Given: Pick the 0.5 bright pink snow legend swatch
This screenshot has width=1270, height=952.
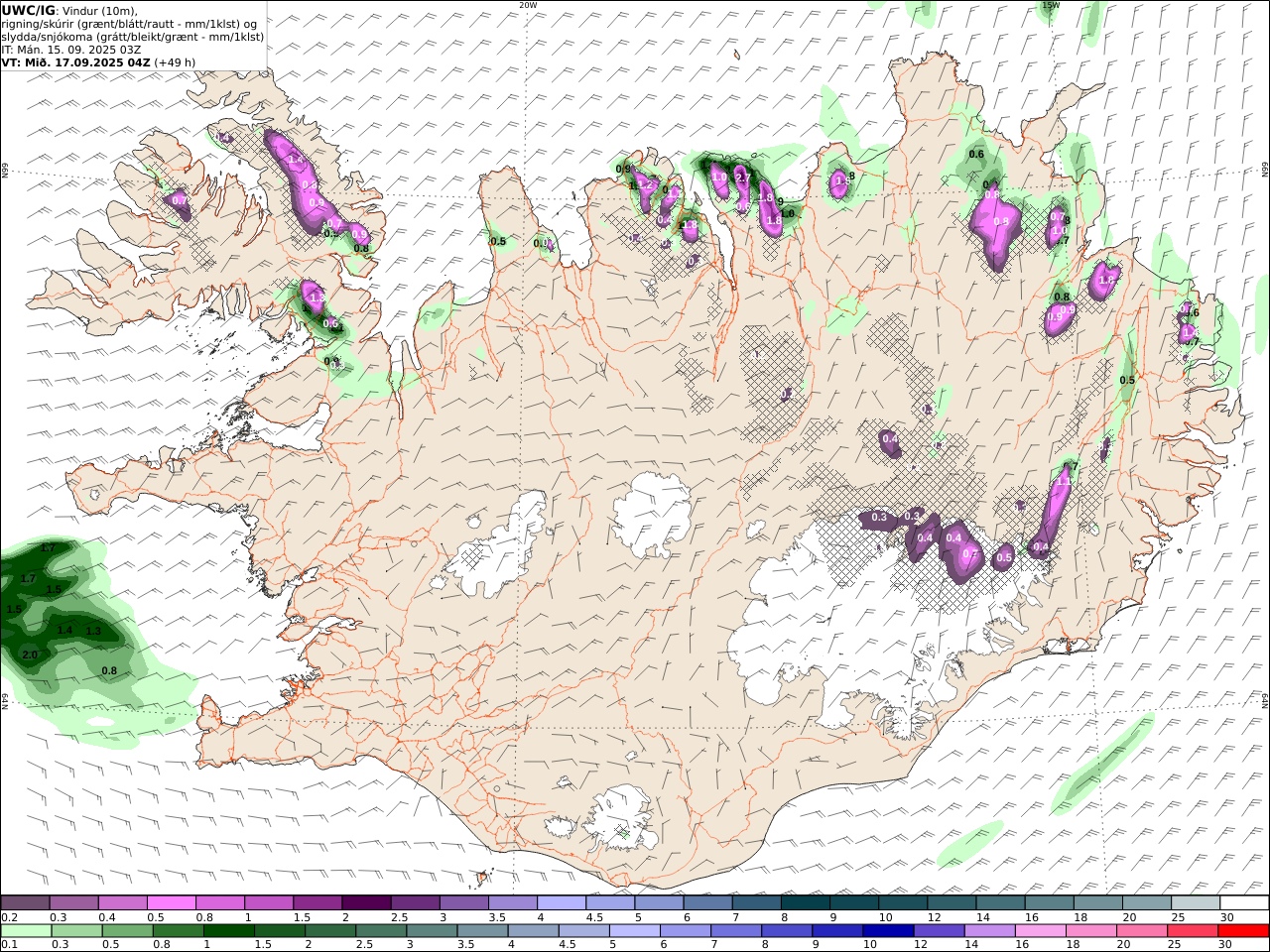Looking at the screenshot, I should [x=171, y=902].
